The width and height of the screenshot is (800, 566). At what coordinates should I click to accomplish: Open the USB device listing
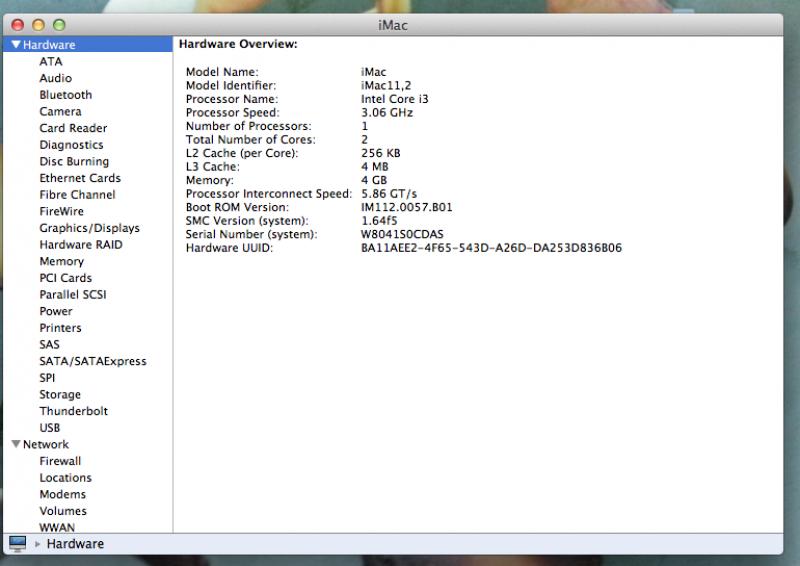click(x=50, y=428)
